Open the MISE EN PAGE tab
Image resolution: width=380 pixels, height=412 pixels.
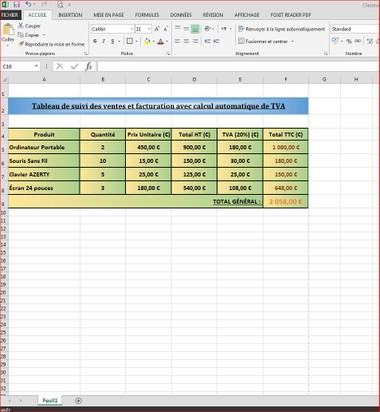tap(109, 15)
